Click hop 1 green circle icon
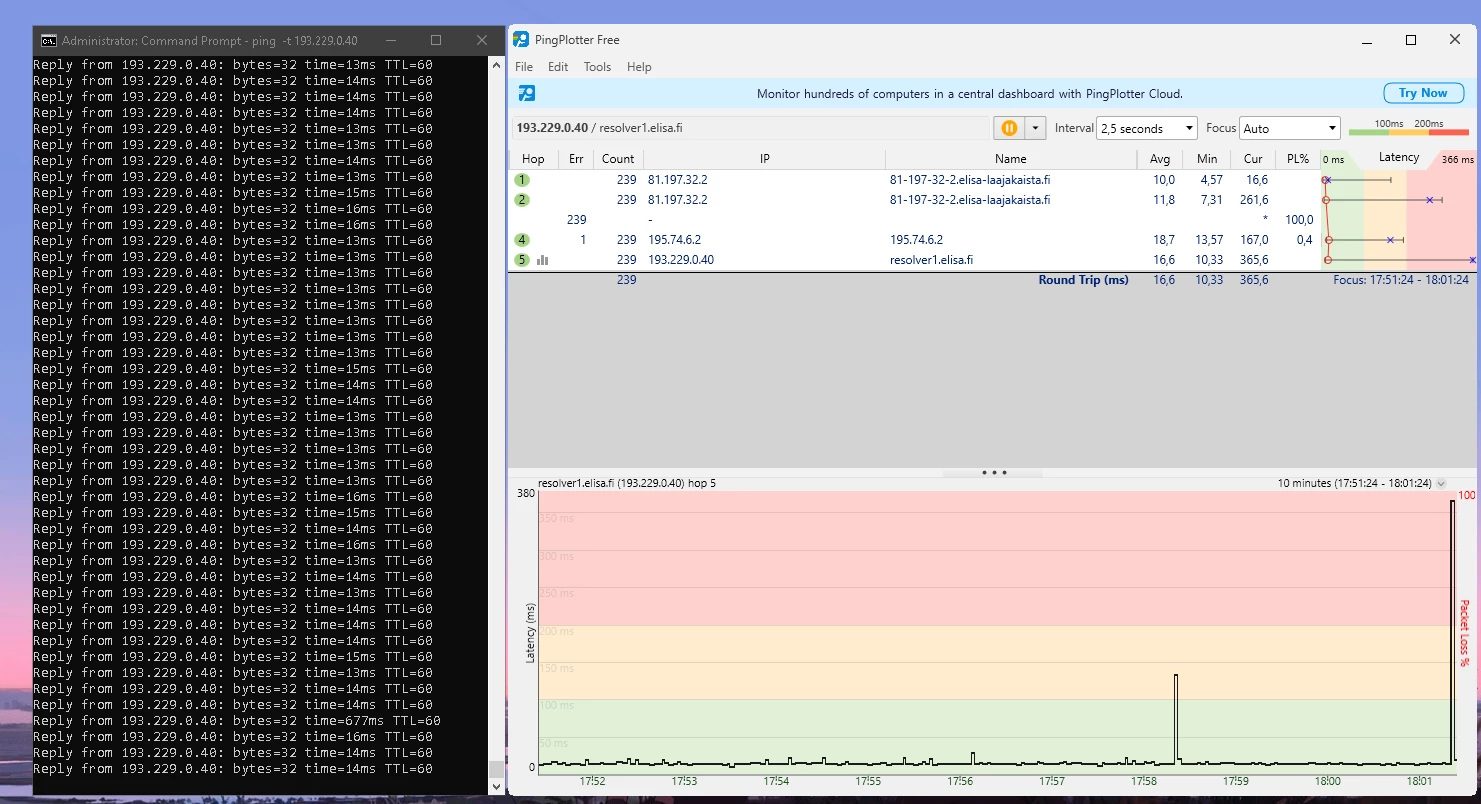The height and width of the screenshot is (804, 1481). pyautogui.click(x=522, y=180)
